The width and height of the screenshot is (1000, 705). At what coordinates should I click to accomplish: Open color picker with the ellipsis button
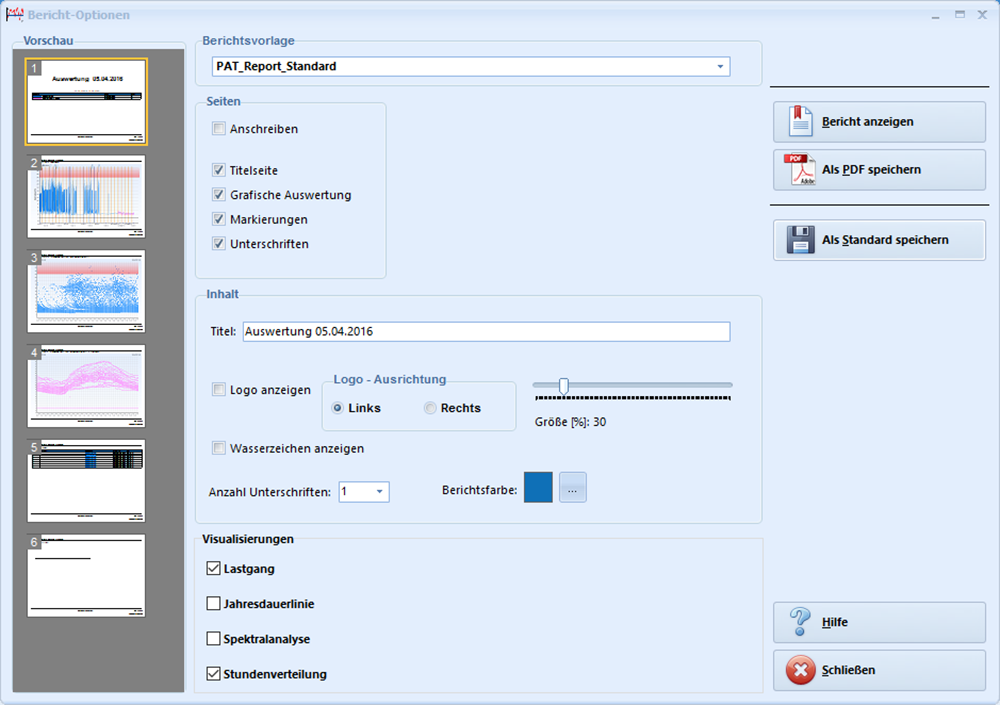point(573,488)
